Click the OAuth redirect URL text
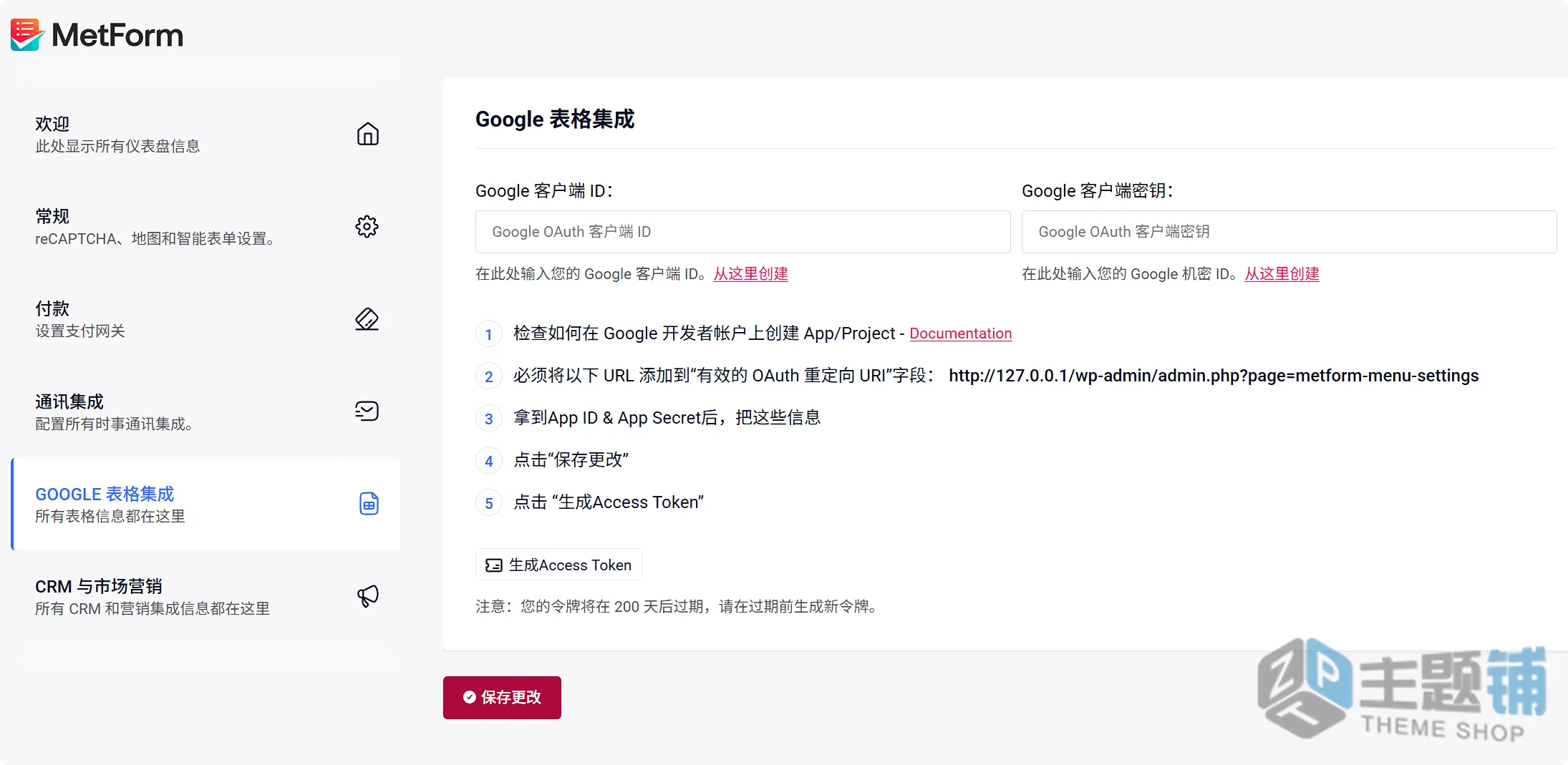Image resolution: width=1568 pixels, height=765 pixels. [1214, 376]
